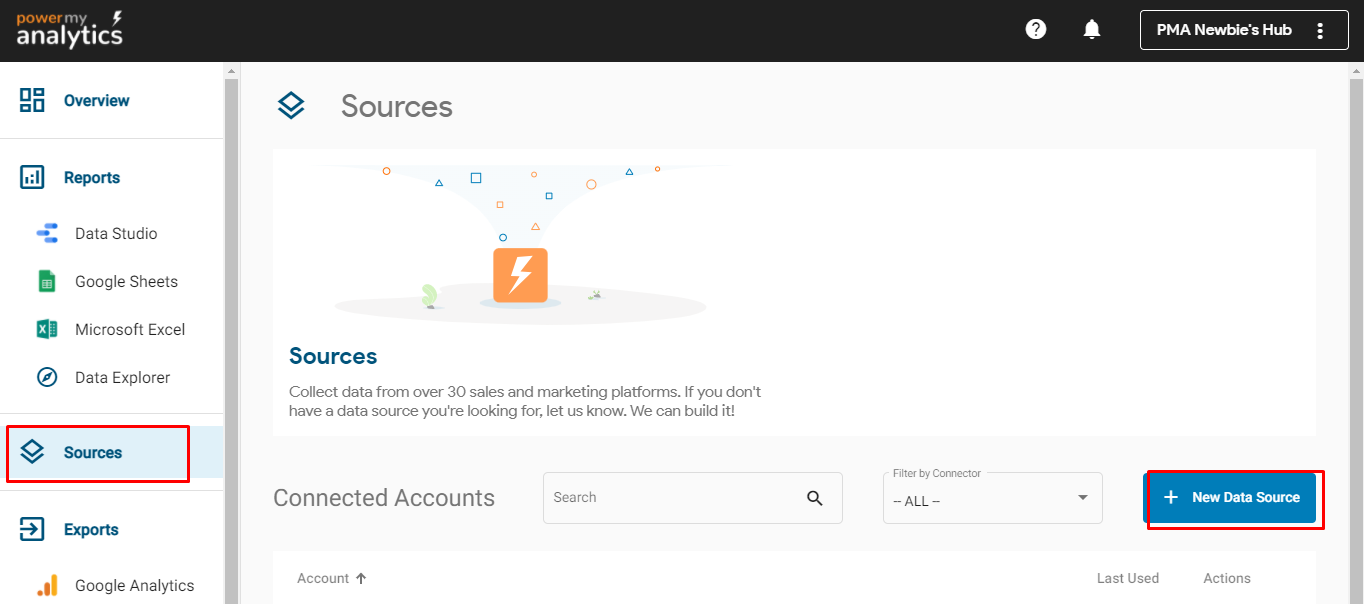This screenshot has height=604, width=1364.
Task: Click the Google Sheets icon
Action: (x=47, y=281)
